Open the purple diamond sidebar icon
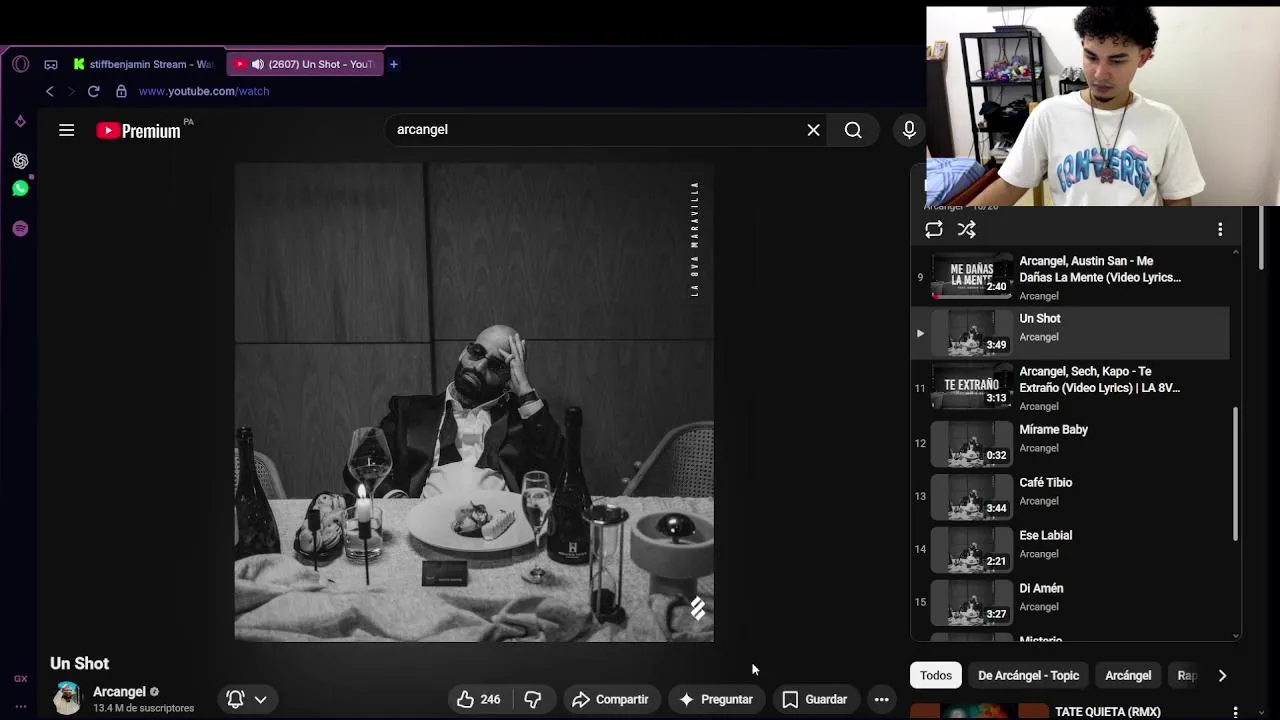The height and width of the screenshot is (720, 1280). [20, 122]
